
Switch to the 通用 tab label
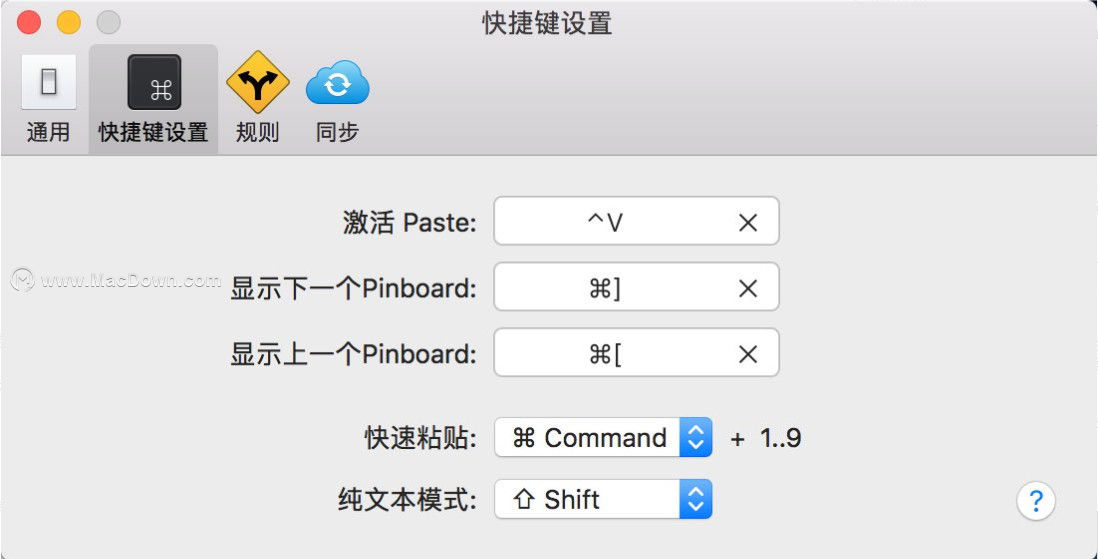48,132
